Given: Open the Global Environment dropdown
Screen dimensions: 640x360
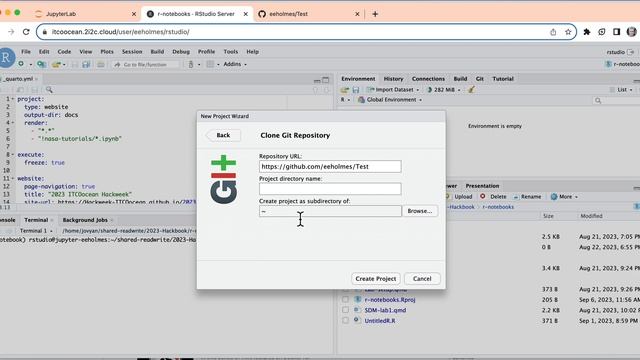Looking at the screenshot, I should pyautogui.click(x=390, y=100).
